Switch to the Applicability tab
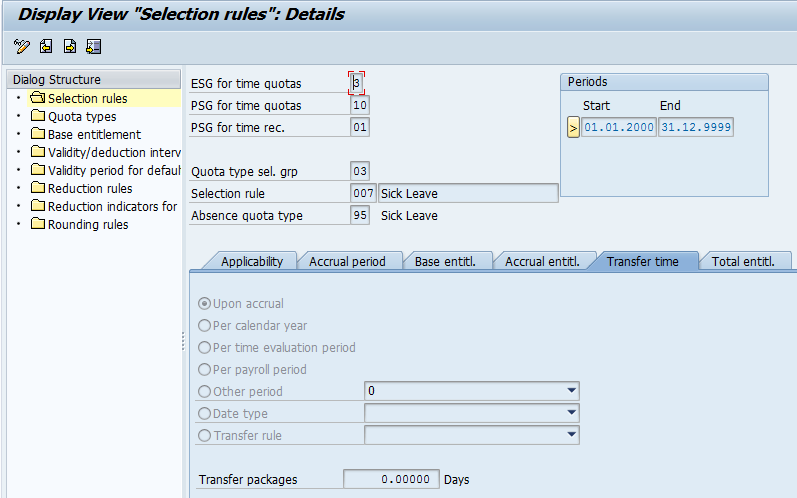 tap(251, 261)
